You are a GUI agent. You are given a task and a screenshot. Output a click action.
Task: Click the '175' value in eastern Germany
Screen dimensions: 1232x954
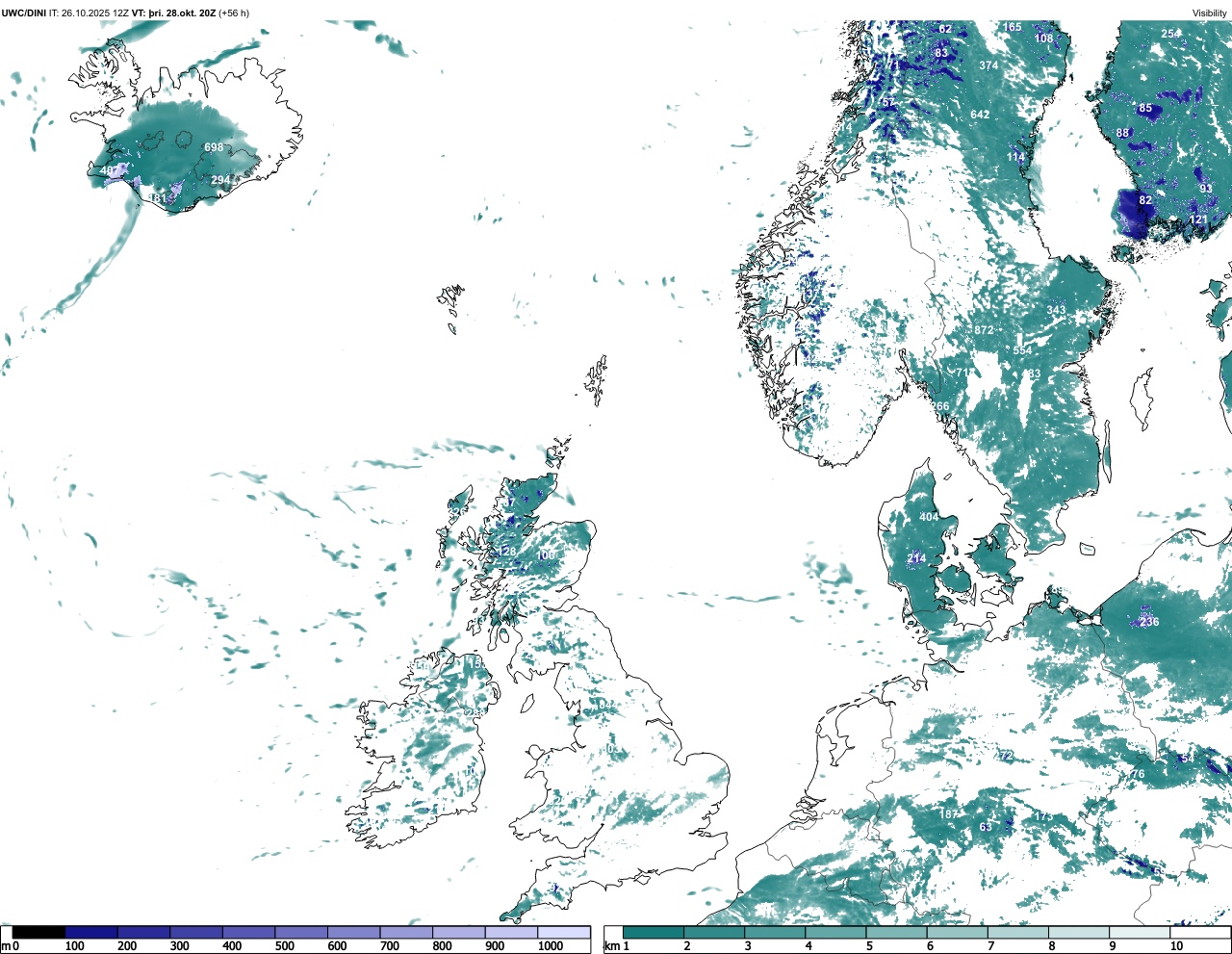[x=1043, y=816]
